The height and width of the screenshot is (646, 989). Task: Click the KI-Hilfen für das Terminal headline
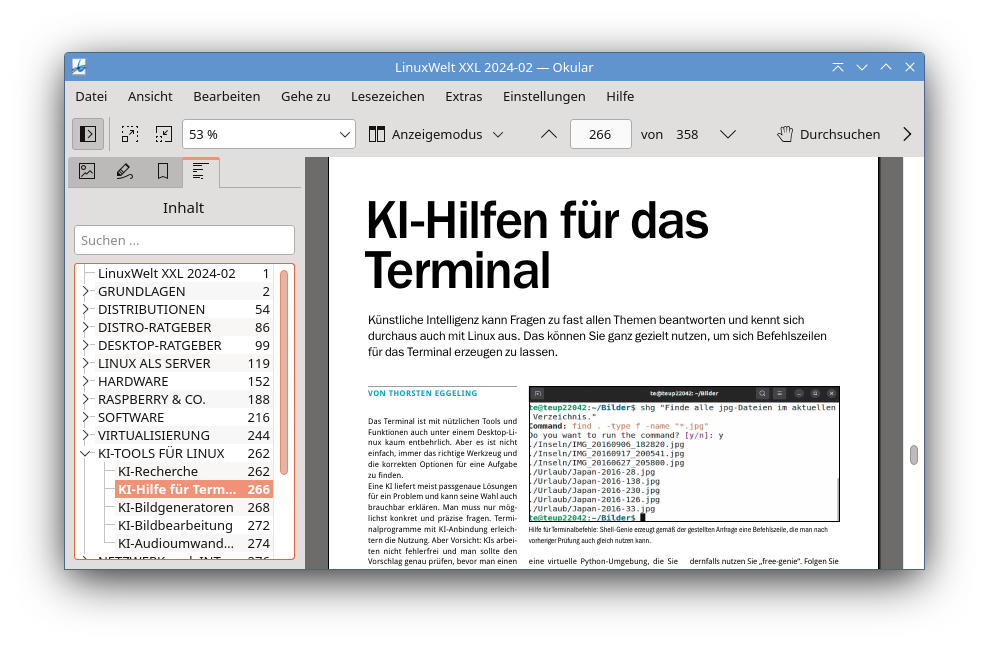click(x=537, y=245)
